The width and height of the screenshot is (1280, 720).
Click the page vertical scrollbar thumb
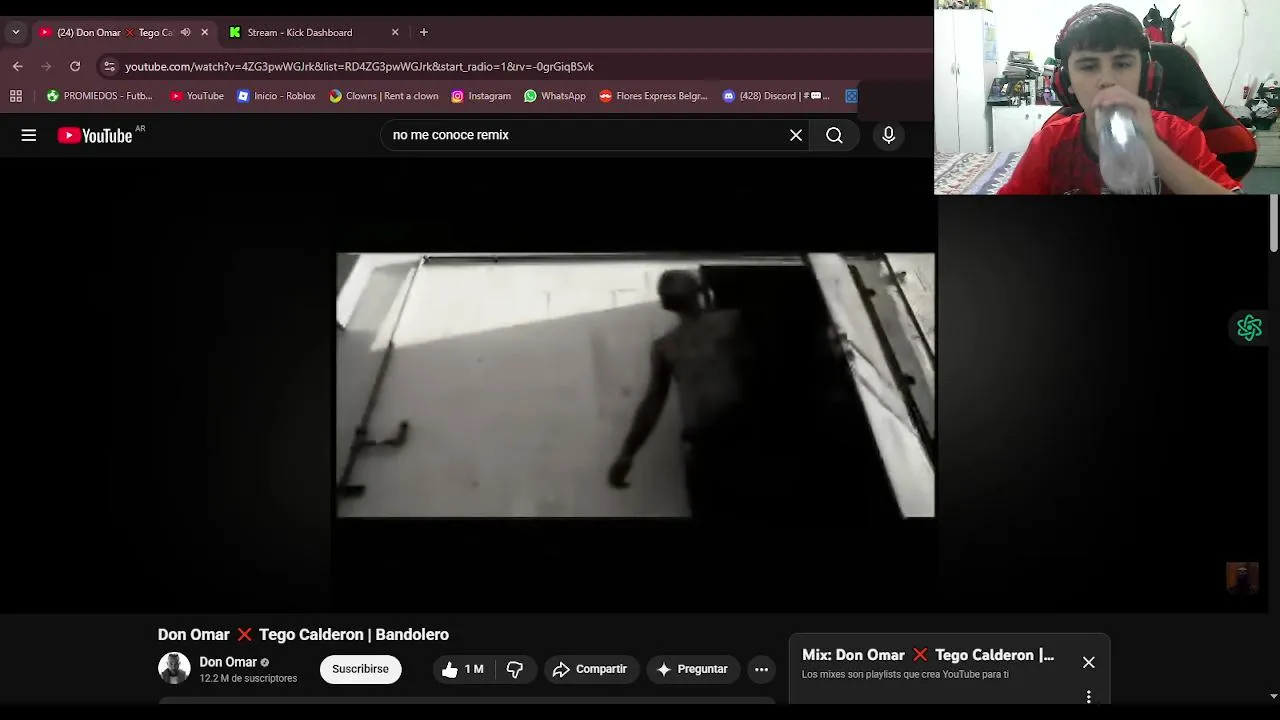click(x=1274, y=224)
